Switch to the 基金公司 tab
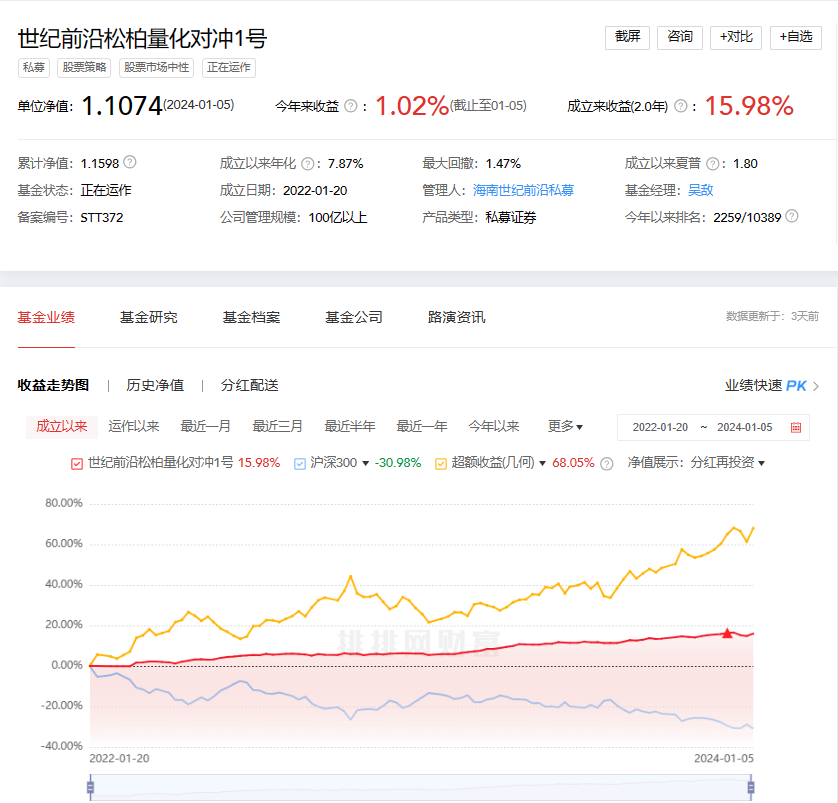 click(x=354, y=317)
